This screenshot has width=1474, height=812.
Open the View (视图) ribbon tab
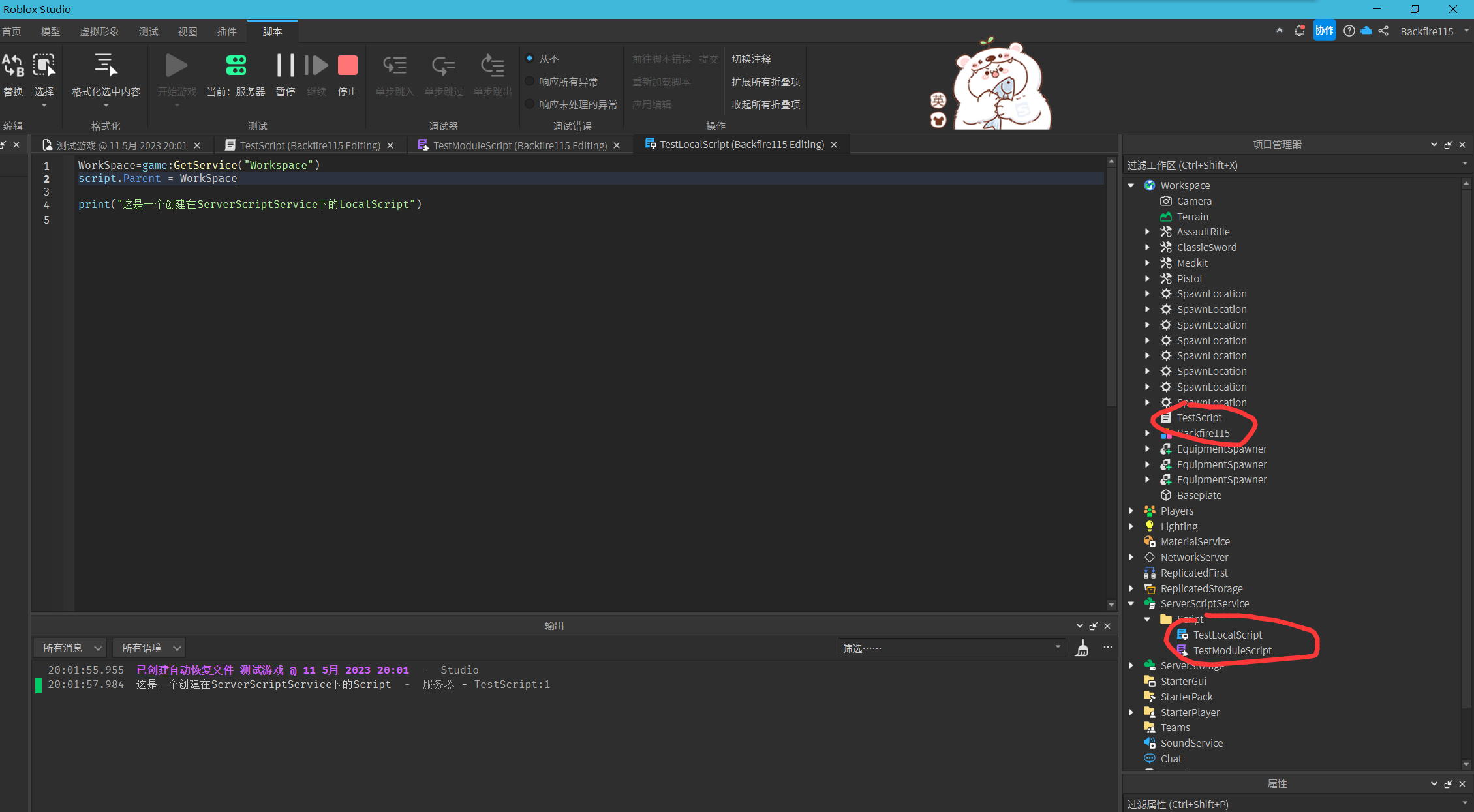coord(187,31)
